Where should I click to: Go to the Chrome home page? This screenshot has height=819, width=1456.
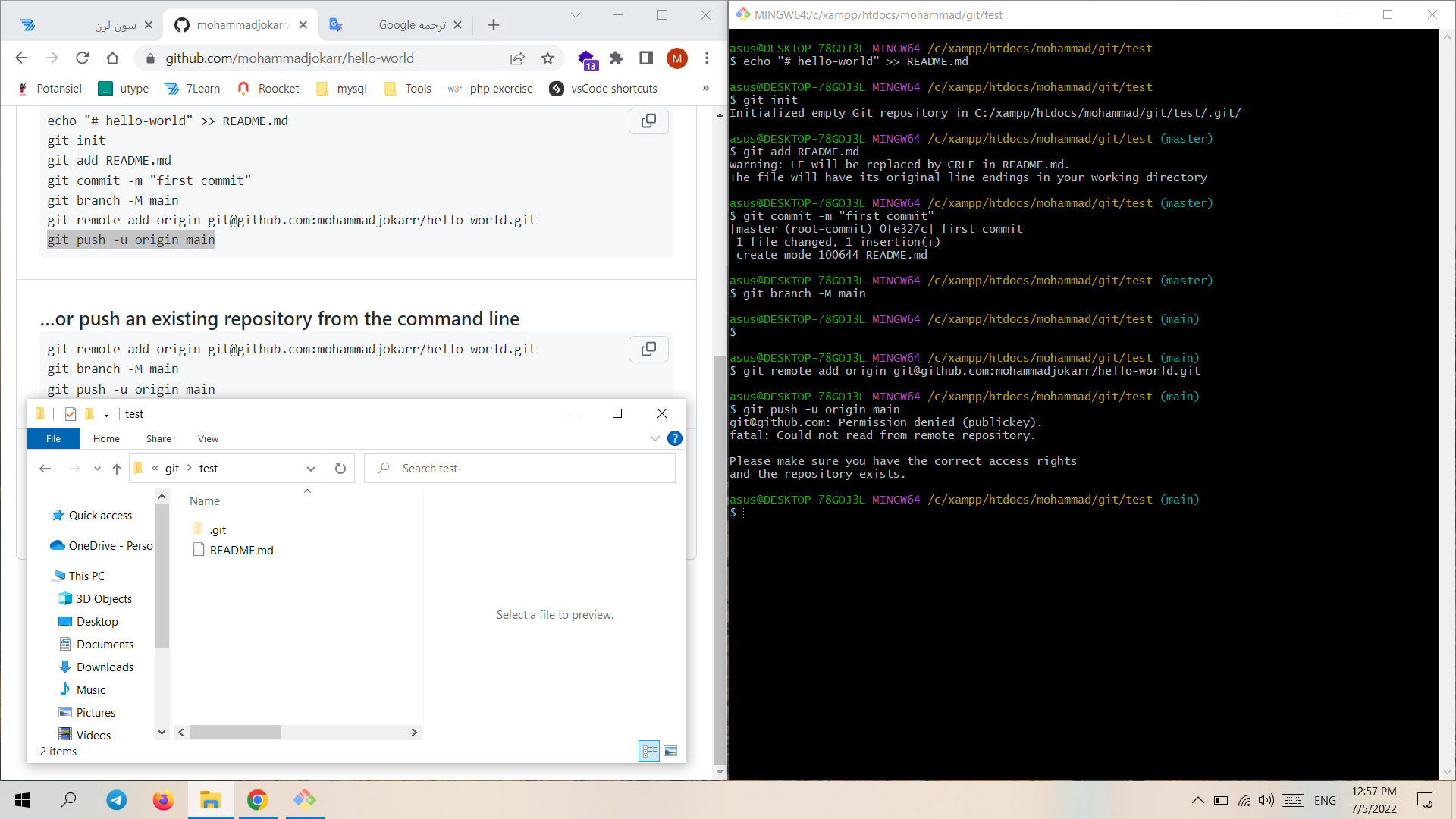coord(112,58)
